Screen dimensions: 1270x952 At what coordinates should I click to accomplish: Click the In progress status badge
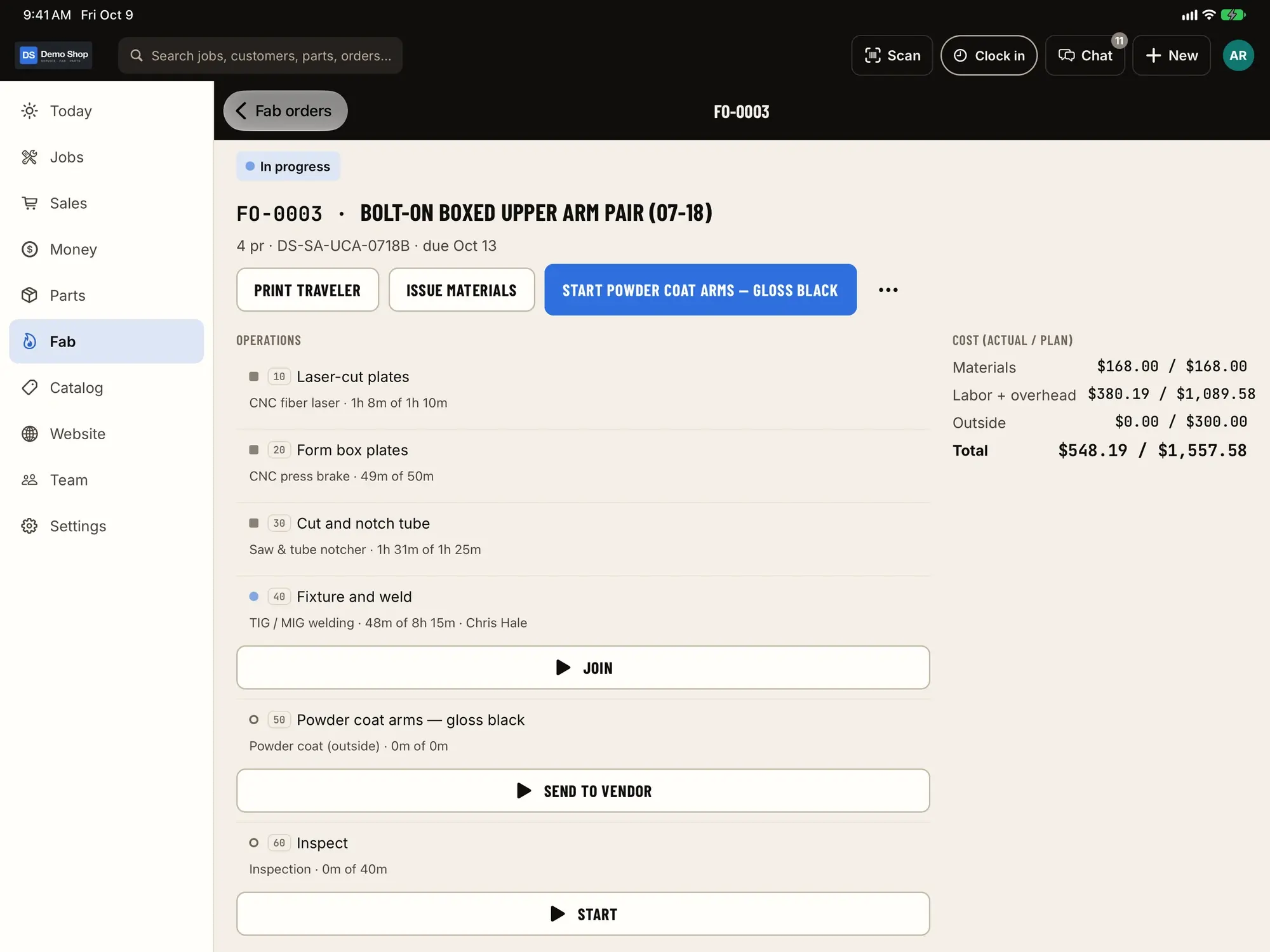tap(288, 166)
